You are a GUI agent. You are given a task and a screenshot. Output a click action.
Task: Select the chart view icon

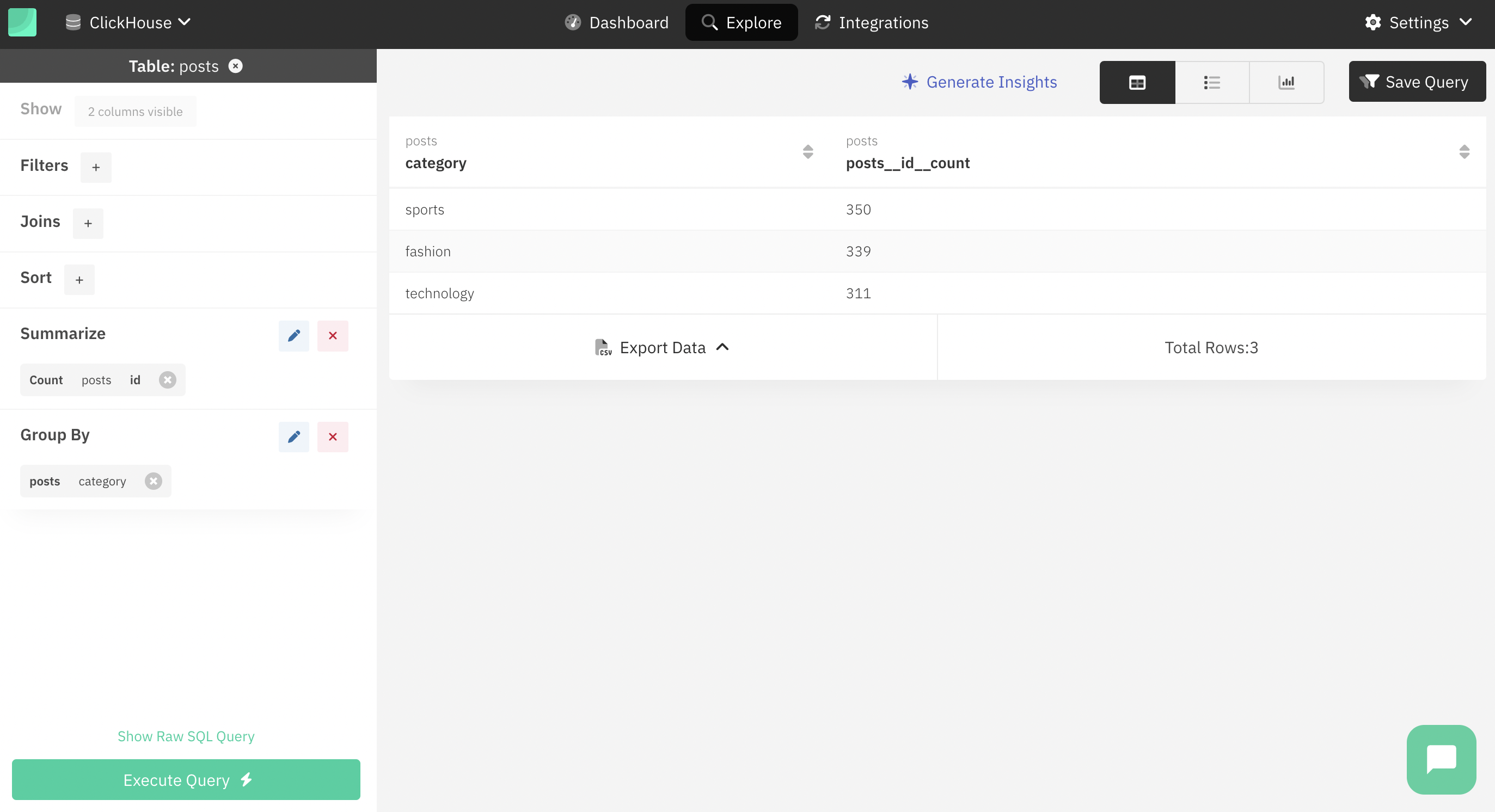(1286, 82)
